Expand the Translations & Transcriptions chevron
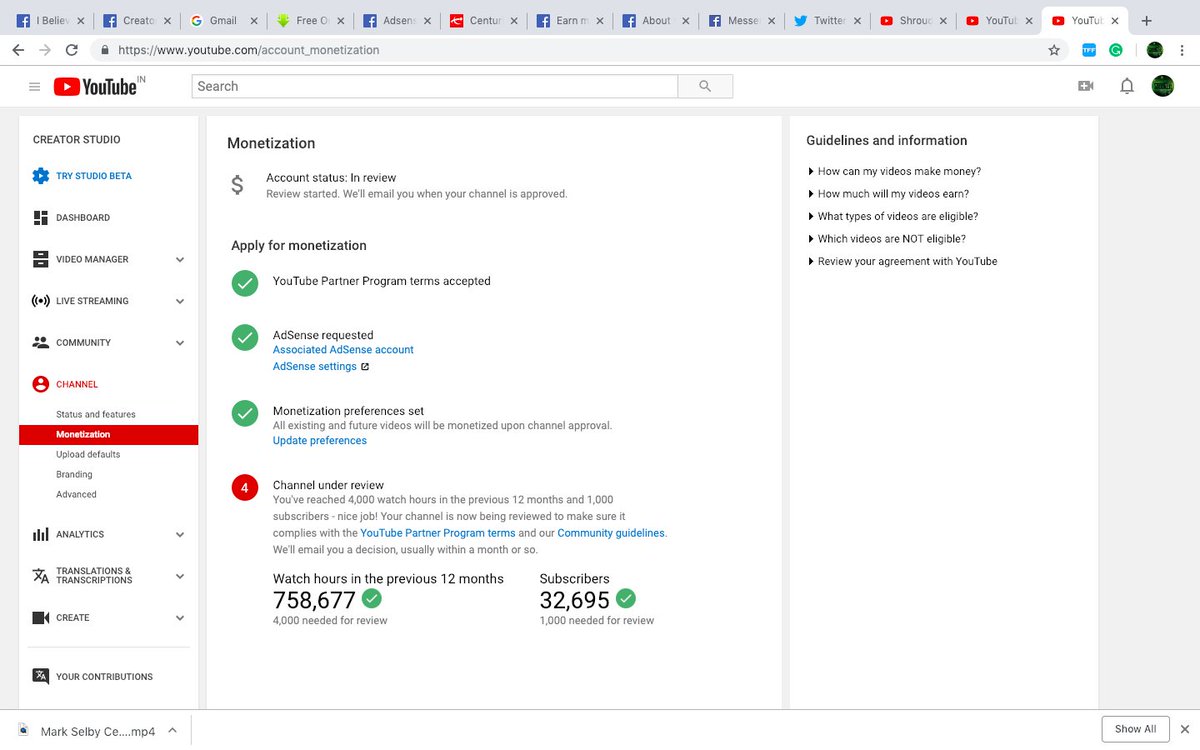The image size is (1200, 750). pos(180,576)
